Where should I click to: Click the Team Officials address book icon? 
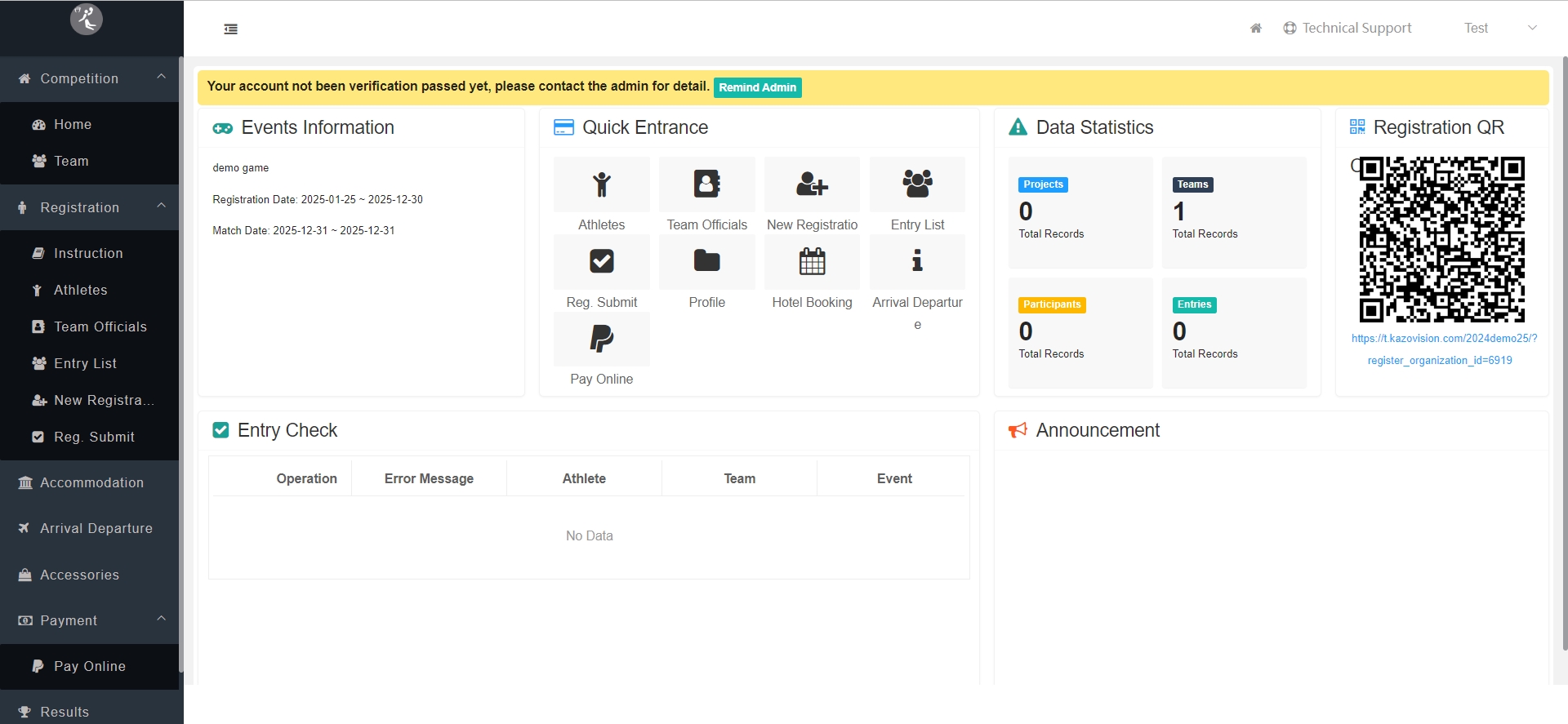tap(706, 184)
